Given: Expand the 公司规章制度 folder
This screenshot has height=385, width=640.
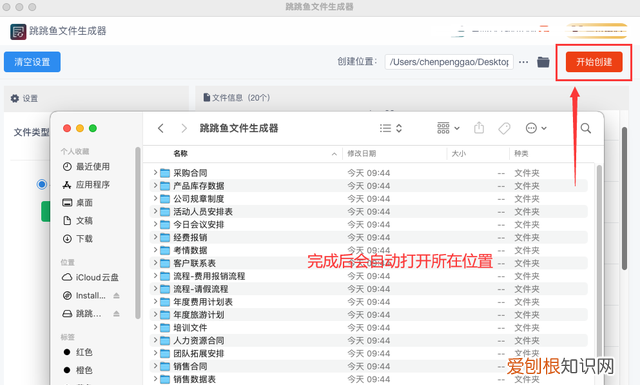Looking at the screenshot, I should tap(155, 198).
